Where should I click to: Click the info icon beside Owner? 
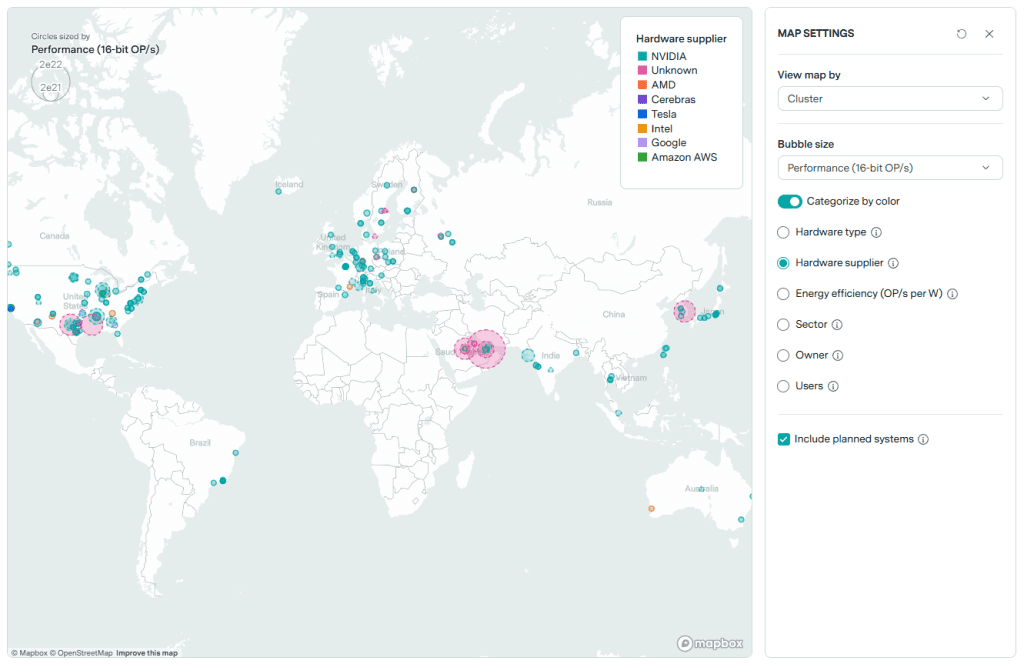click(x=838, y=355)
